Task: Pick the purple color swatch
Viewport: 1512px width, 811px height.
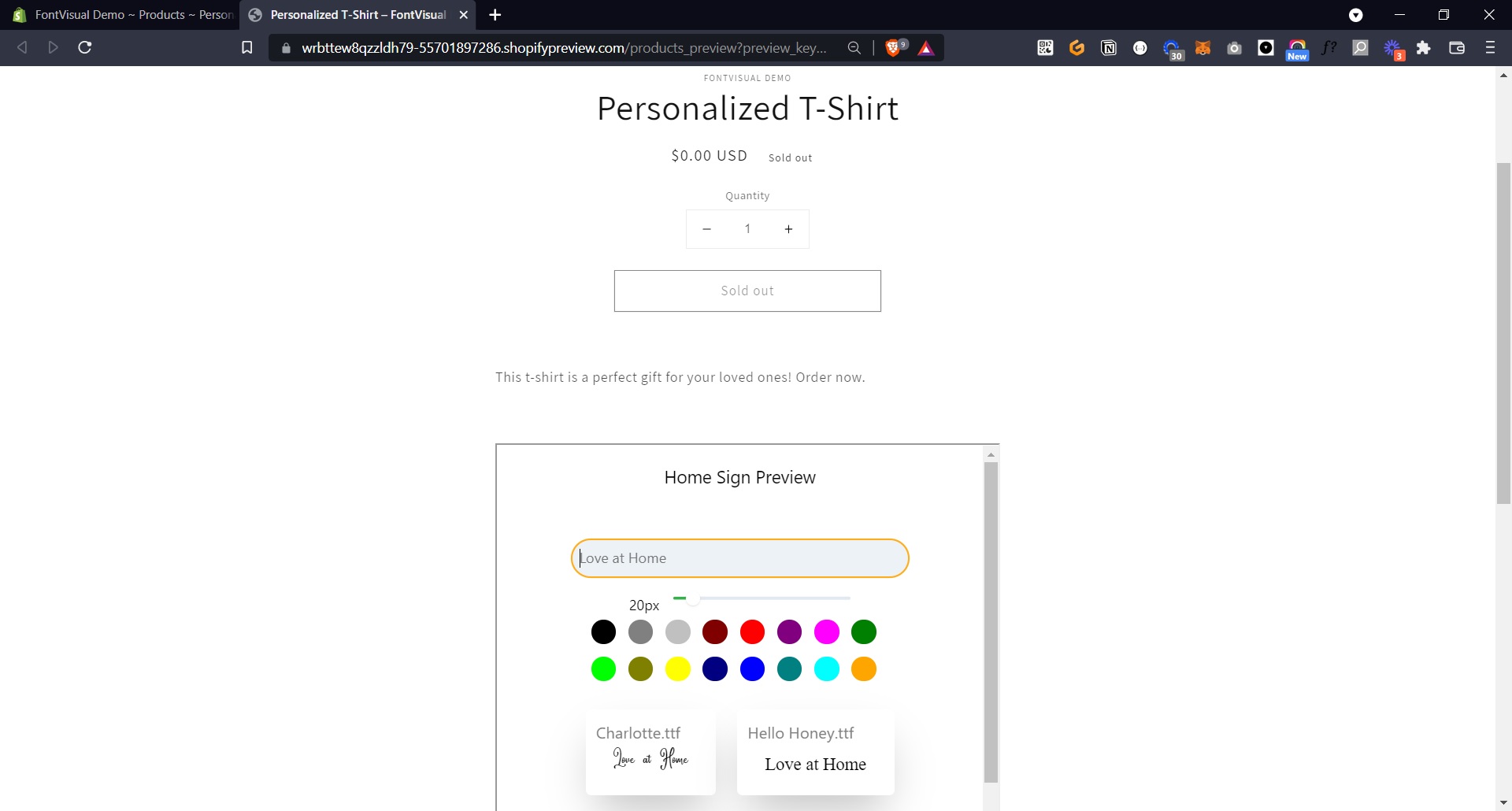Action: coord(789,631)
